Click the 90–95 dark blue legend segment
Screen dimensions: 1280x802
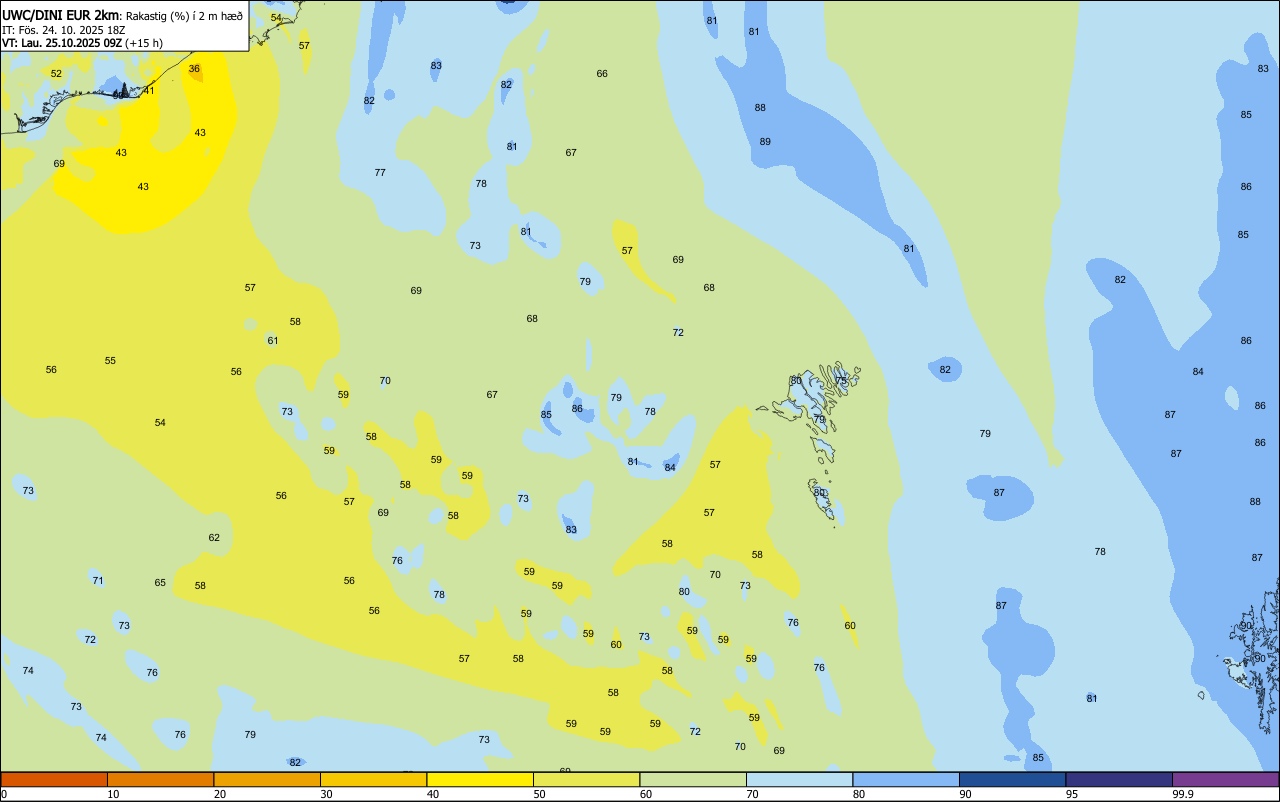(x=1012, y=779)
